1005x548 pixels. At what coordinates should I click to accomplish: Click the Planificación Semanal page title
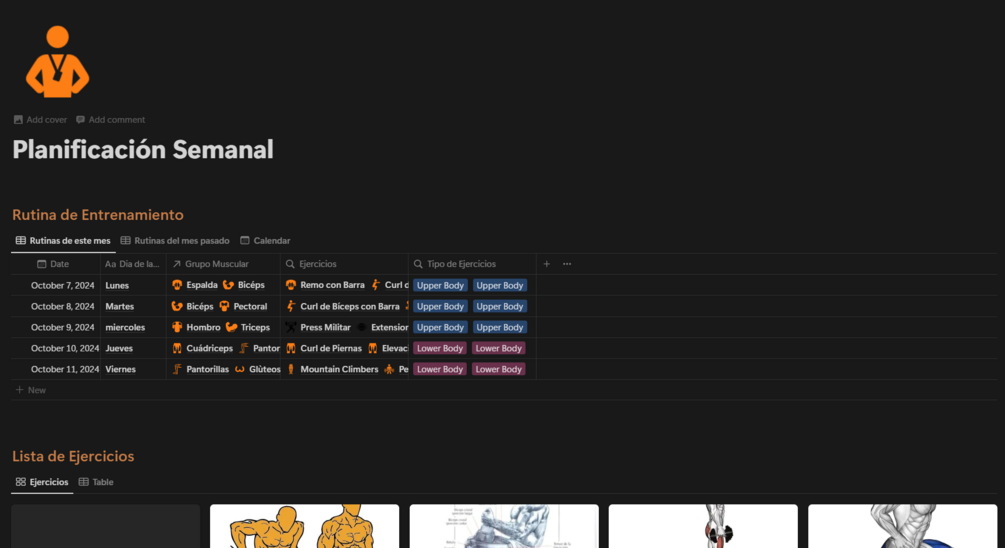click(143, 149)
